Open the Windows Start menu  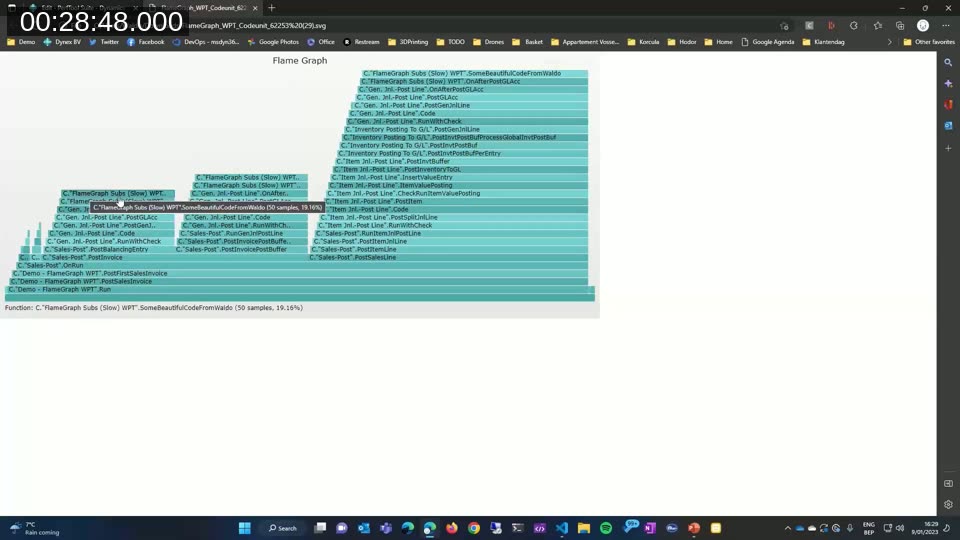(244, 528)
